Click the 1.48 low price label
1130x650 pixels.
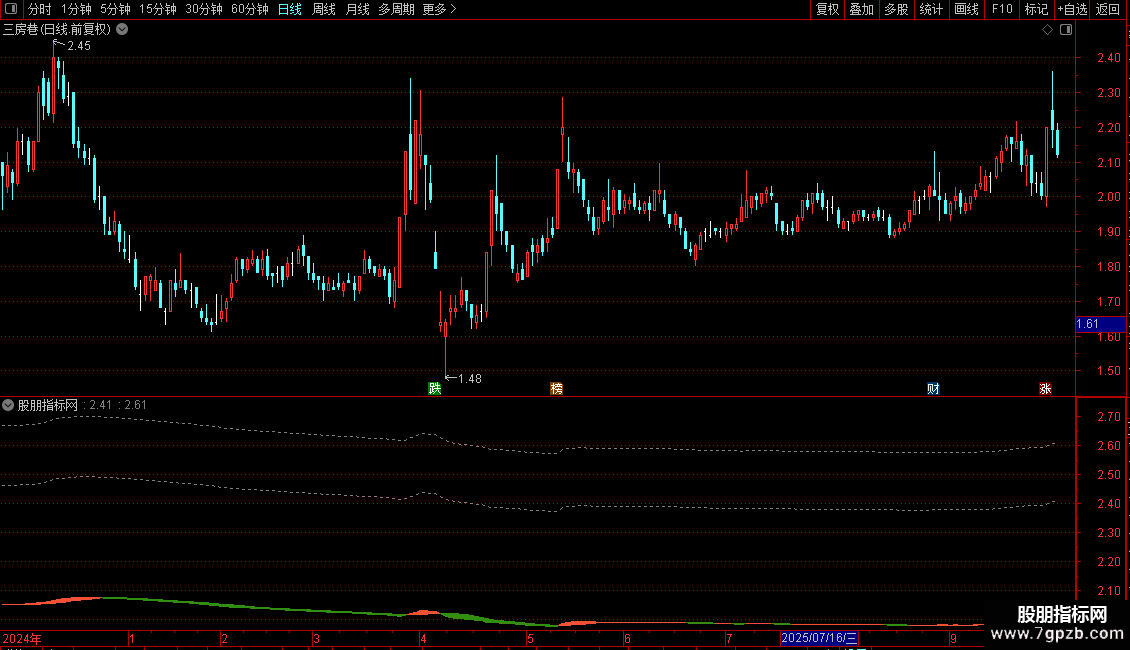(x=470, y=378)
